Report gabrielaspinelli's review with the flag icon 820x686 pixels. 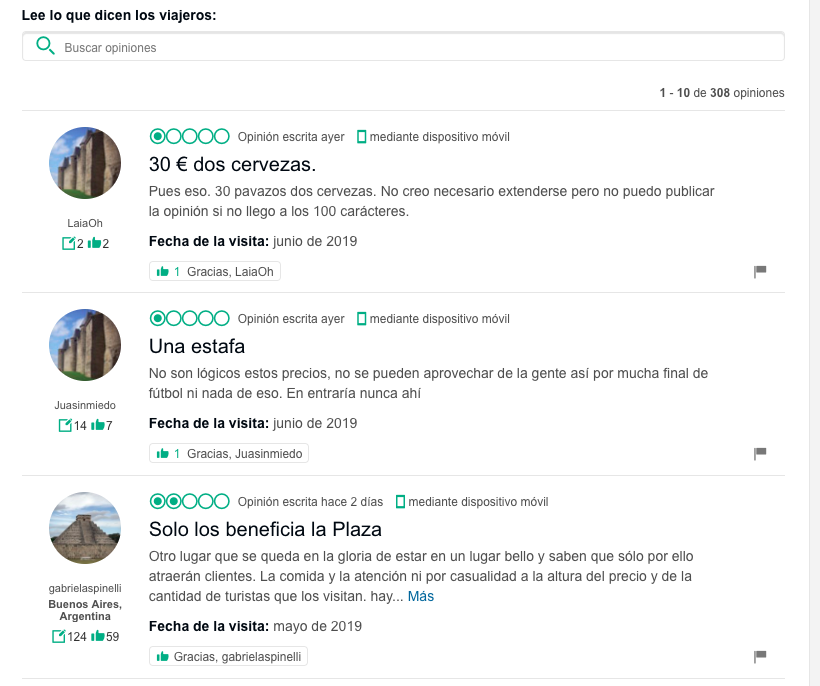click(x=760, y=656)
